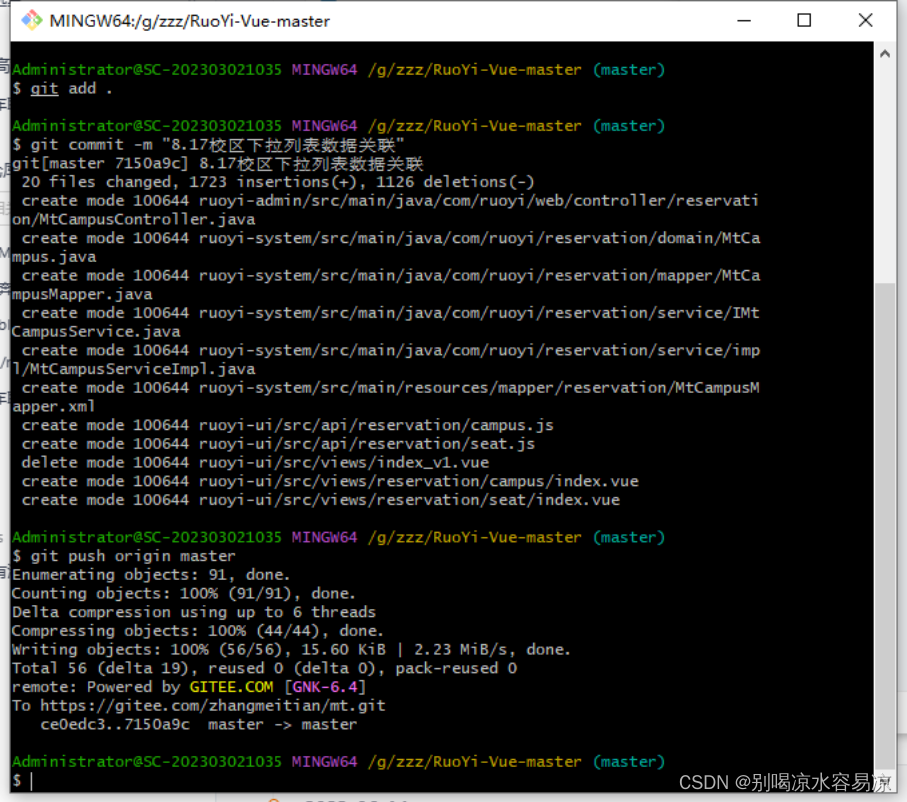Click the 'CampusService.java' wrapped line
Viewport: 907px width, 802px height.
(x=96, y=332)
